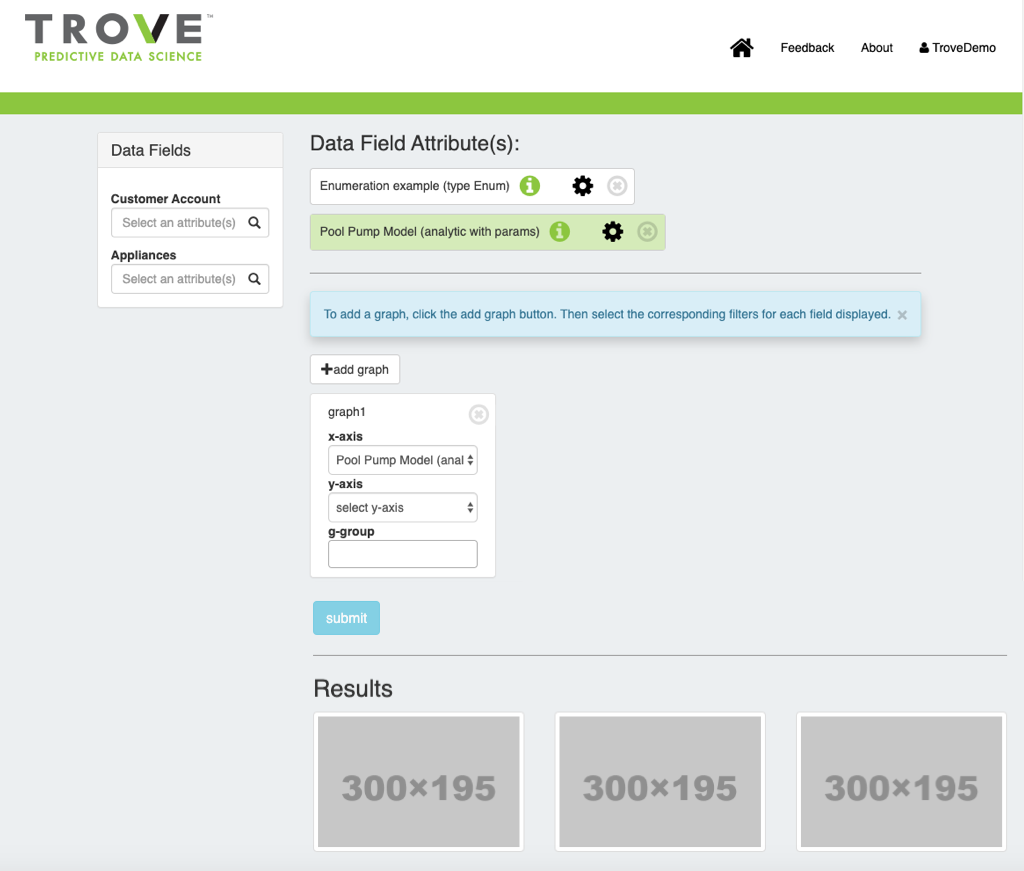The height and width of the screenshot is (871, 1024).
Task: Show info for Pool Pump Model attribute
Action: pos(559,232)
